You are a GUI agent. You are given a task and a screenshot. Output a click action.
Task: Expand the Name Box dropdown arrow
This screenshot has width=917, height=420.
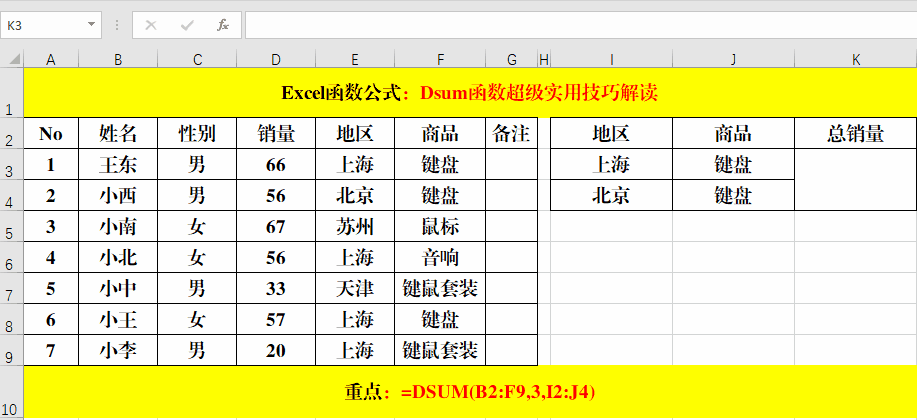[x=92, y=25]
